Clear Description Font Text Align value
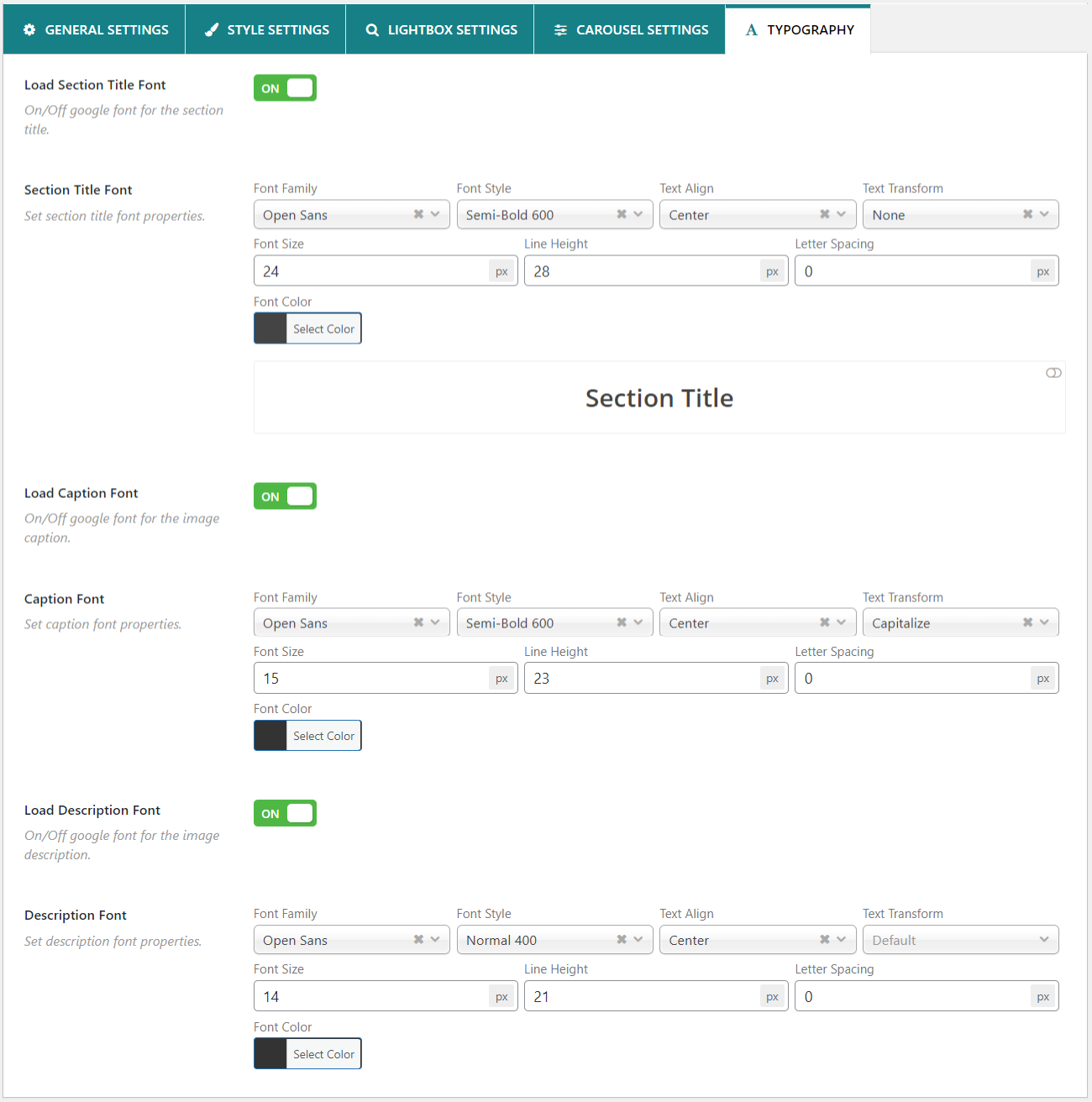This screenshot has width=1092, height=1102. pyautogui.click(x=825, y=940)
